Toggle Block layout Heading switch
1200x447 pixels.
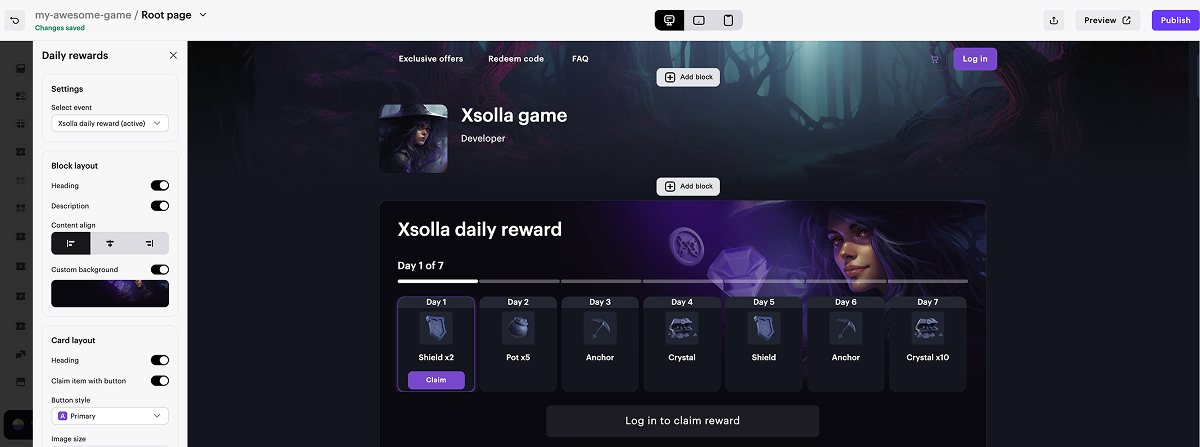coord(160,186)
